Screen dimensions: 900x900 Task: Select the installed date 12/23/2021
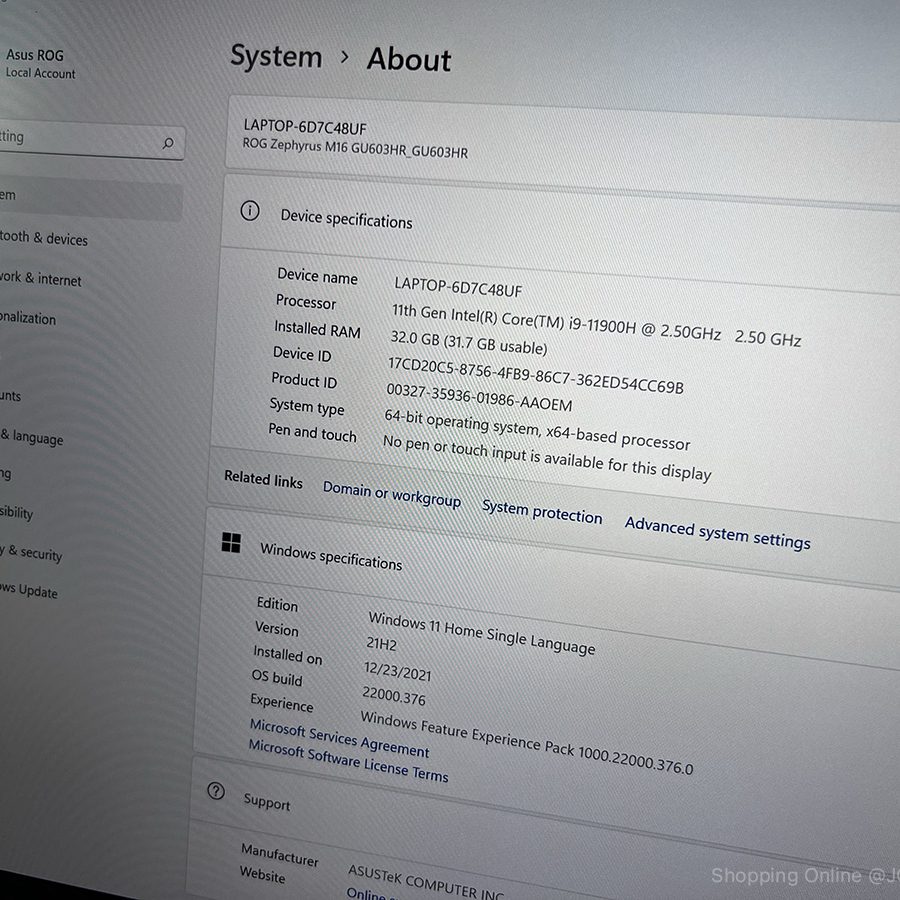tap(397, 670)
